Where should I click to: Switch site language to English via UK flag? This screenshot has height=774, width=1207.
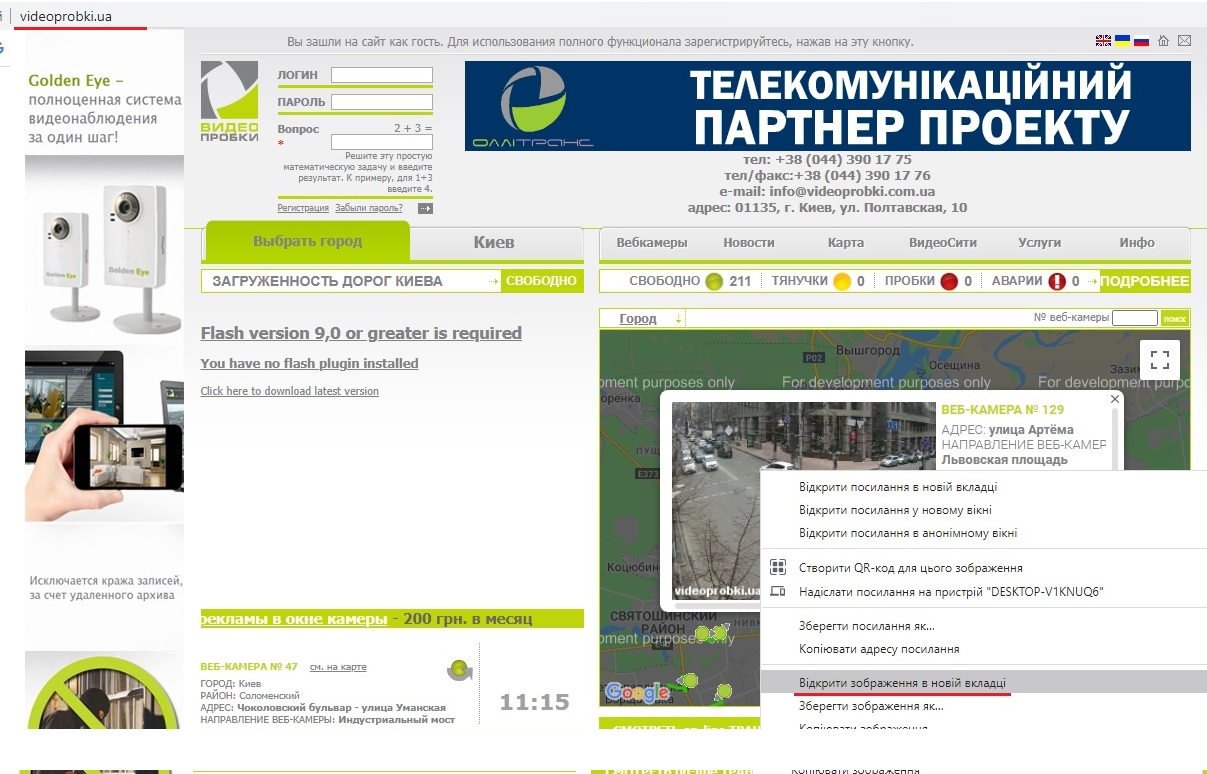pyautogui.click(x=1103, y=41)
